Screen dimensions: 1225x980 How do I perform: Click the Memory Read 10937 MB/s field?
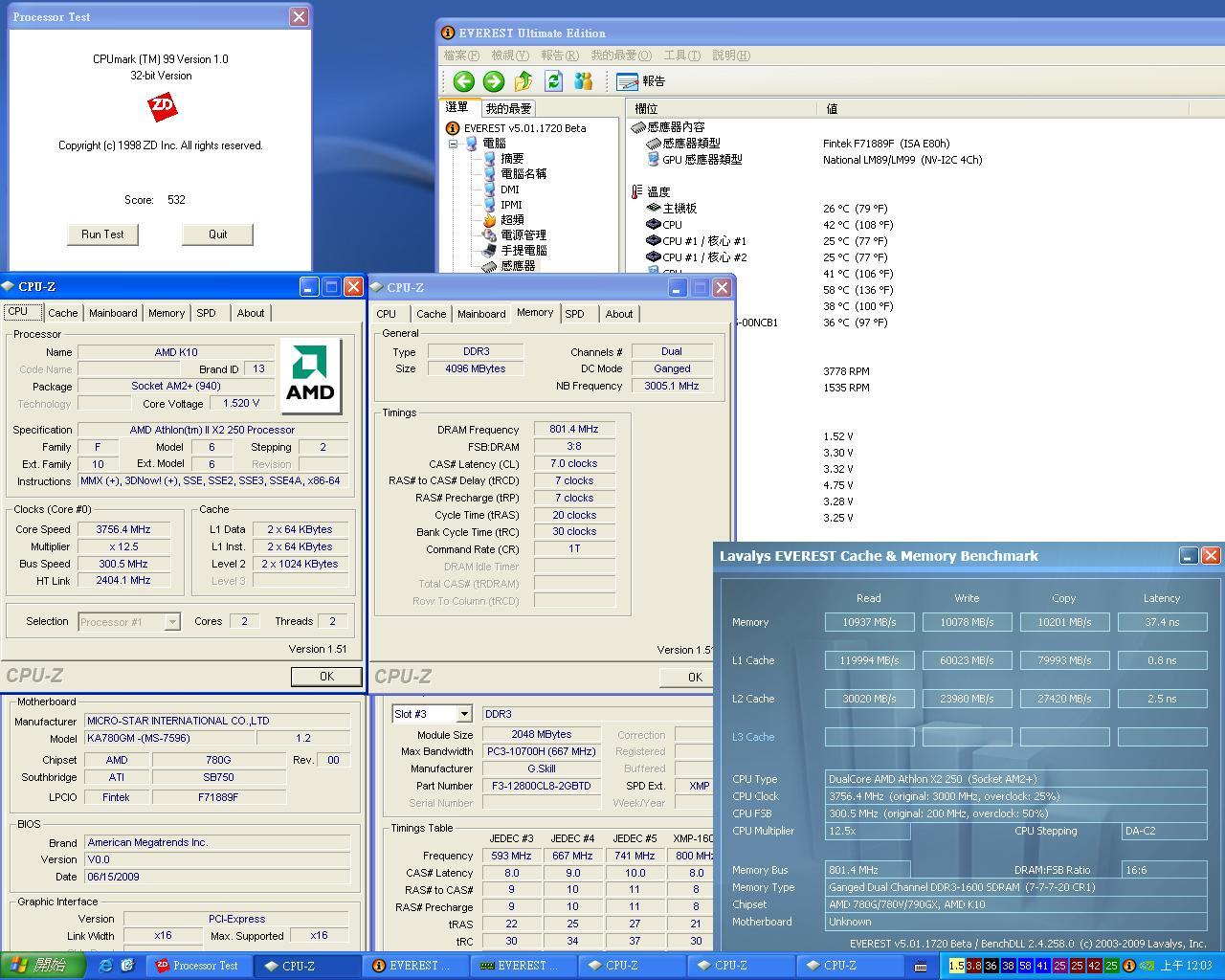coord(869,622)
